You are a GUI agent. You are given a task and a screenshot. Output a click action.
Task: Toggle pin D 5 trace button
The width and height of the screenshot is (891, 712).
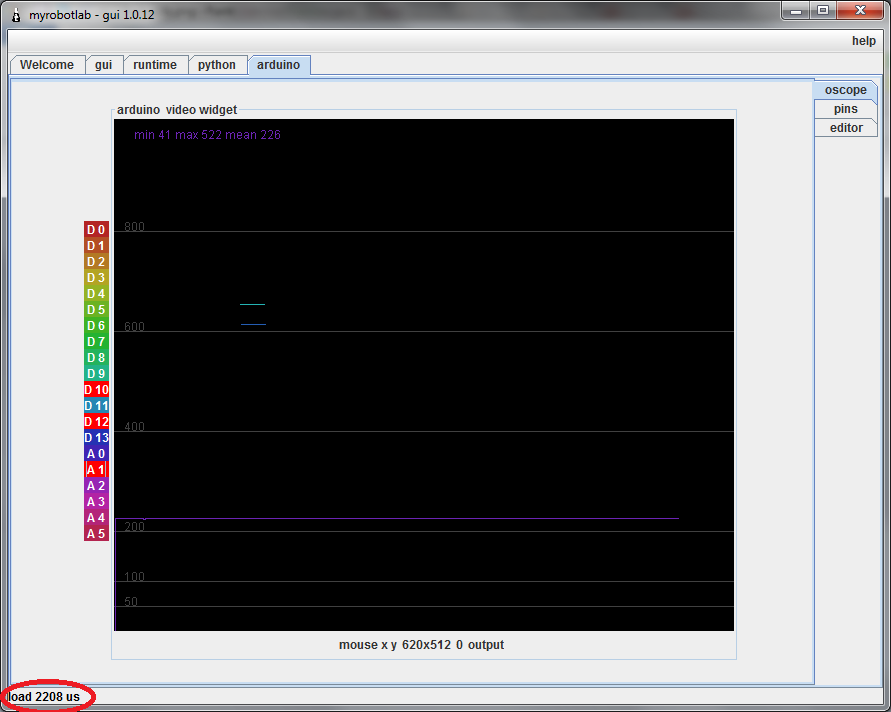click(x=96, y=310)
